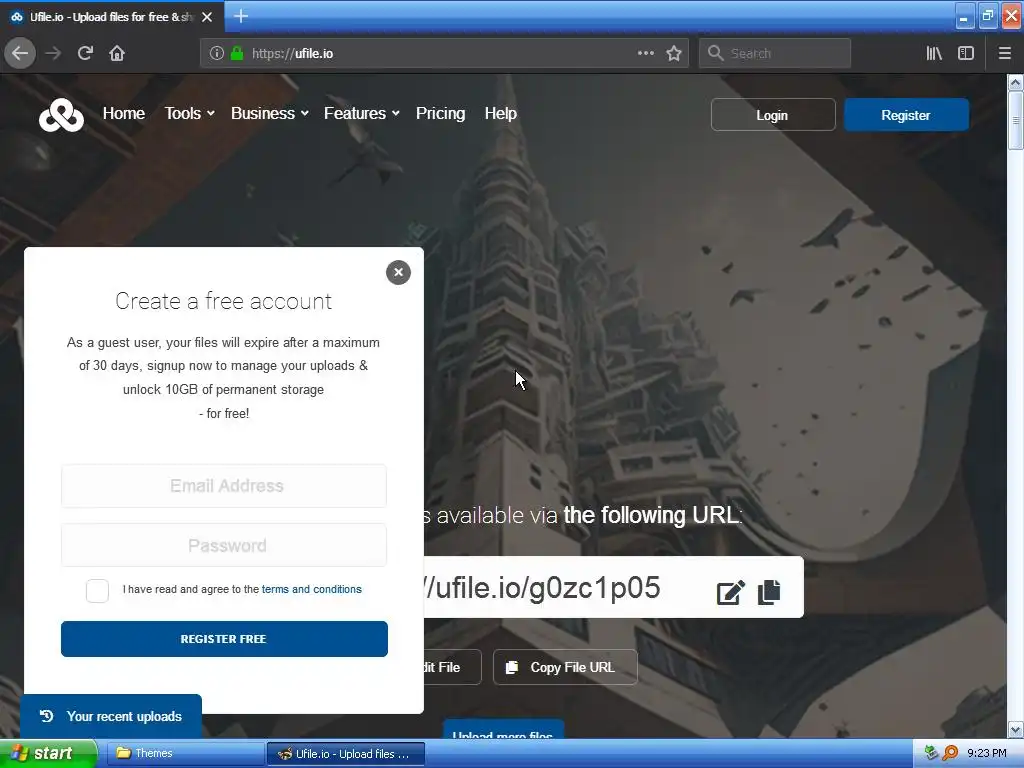Expand the Features dropdown menu
This screenshot has height=768, width=1024.
(x=362, y=114)
